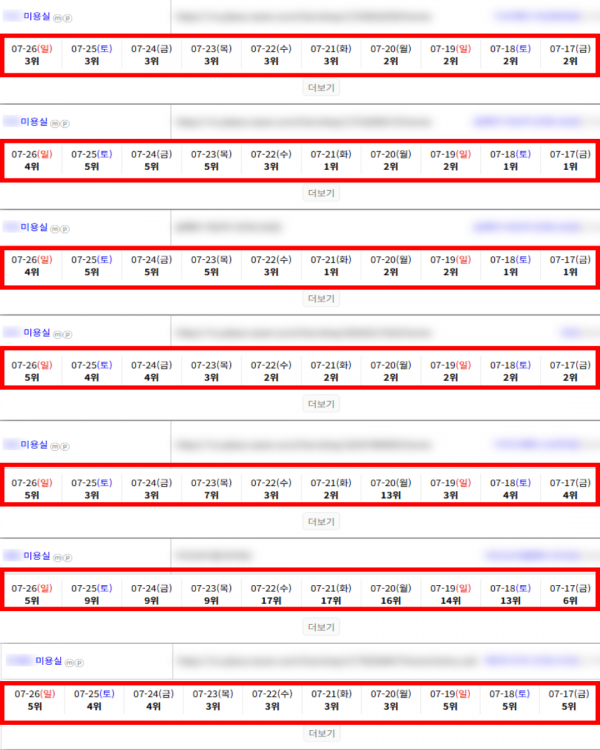Click the 7위 rank under 07-23(목)
This screenshot has height=750, width=600.
pos(211,495)
